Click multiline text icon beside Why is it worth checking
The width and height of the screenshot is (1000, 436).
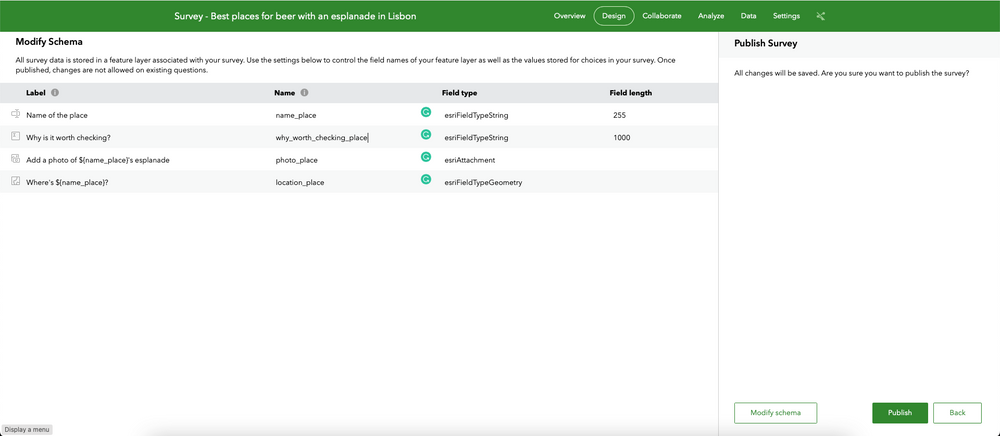click(x=15, y=137)
